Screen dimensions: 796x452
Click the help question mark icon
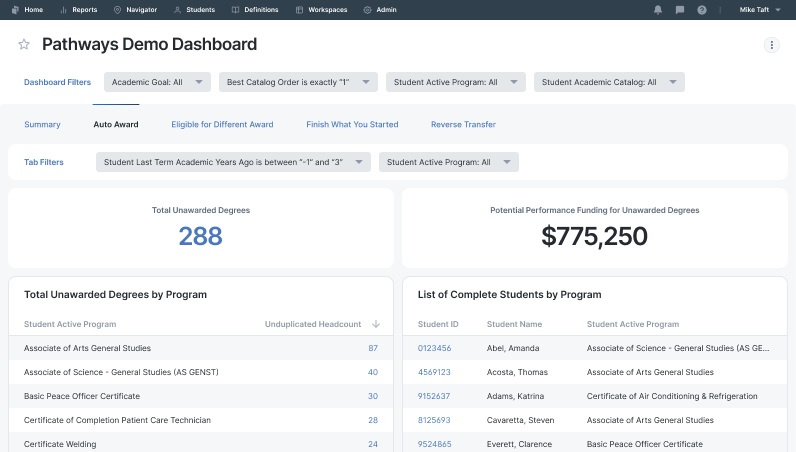coord(702,10)
